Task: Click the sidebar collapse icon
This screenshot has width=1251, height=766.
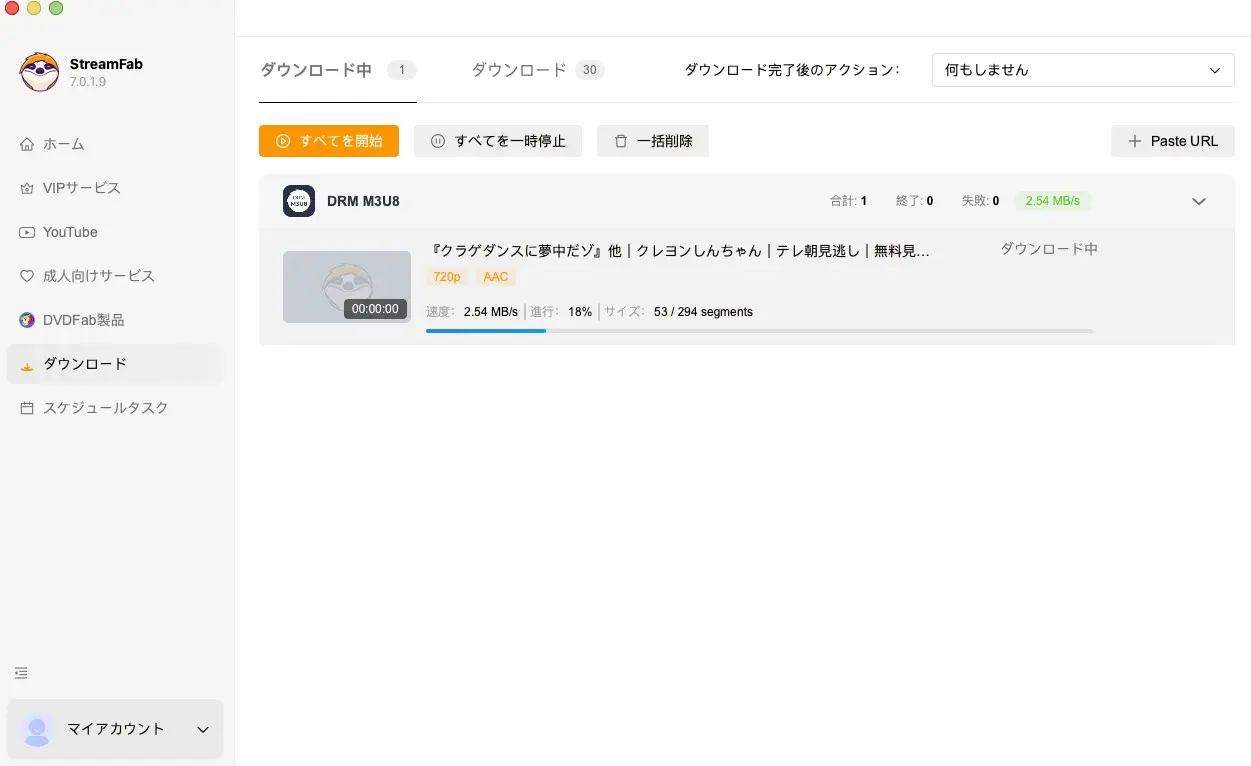Action: pos(21,673)
